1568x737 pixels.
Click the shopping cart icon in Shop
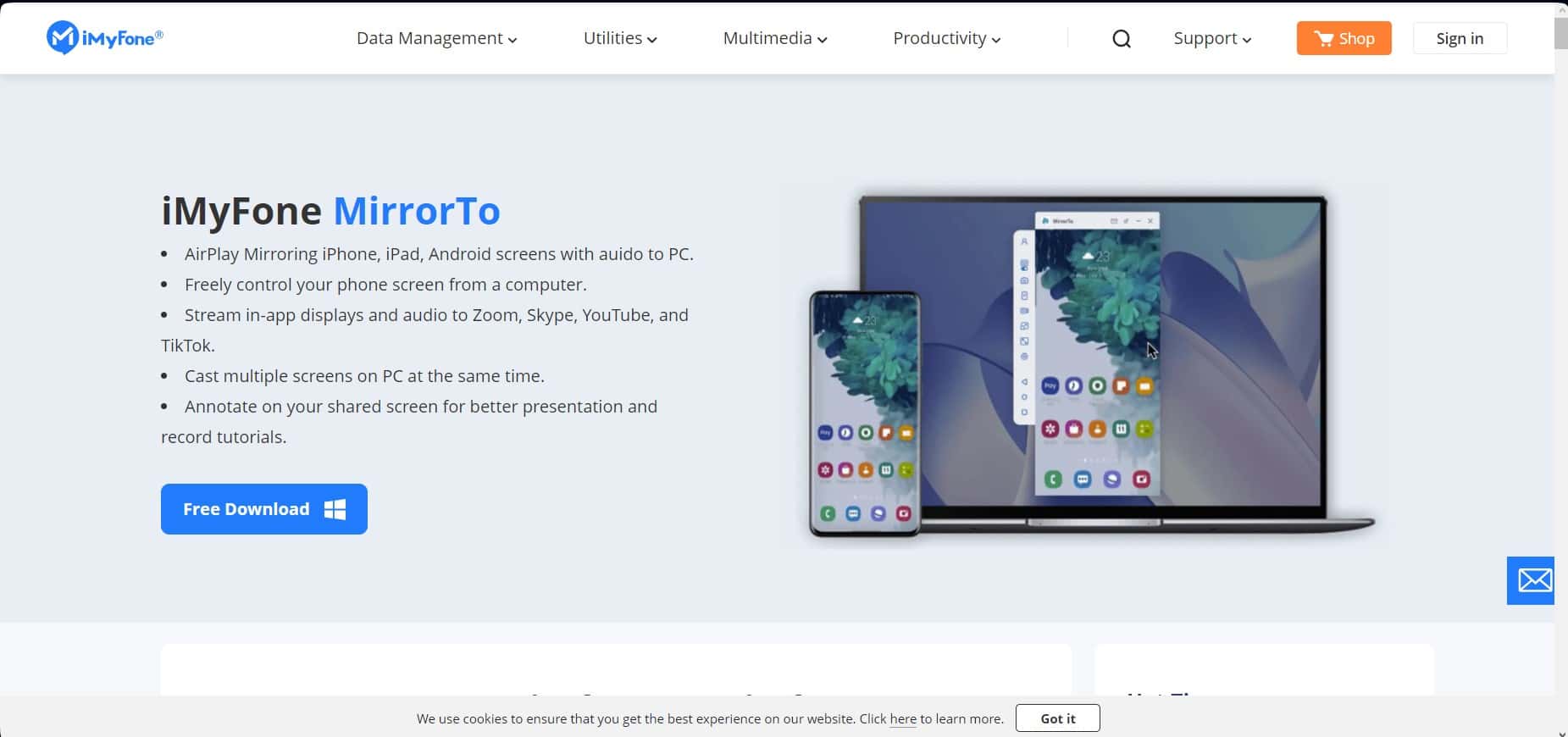1323,38
